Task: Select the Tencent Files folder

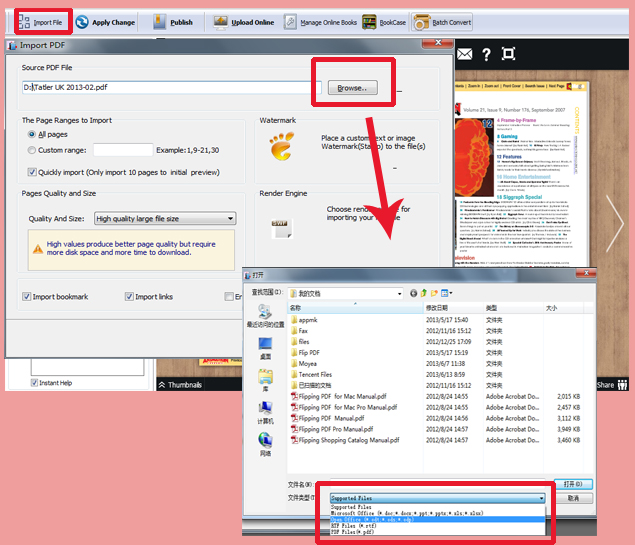Action: click(x=311, y=375)
